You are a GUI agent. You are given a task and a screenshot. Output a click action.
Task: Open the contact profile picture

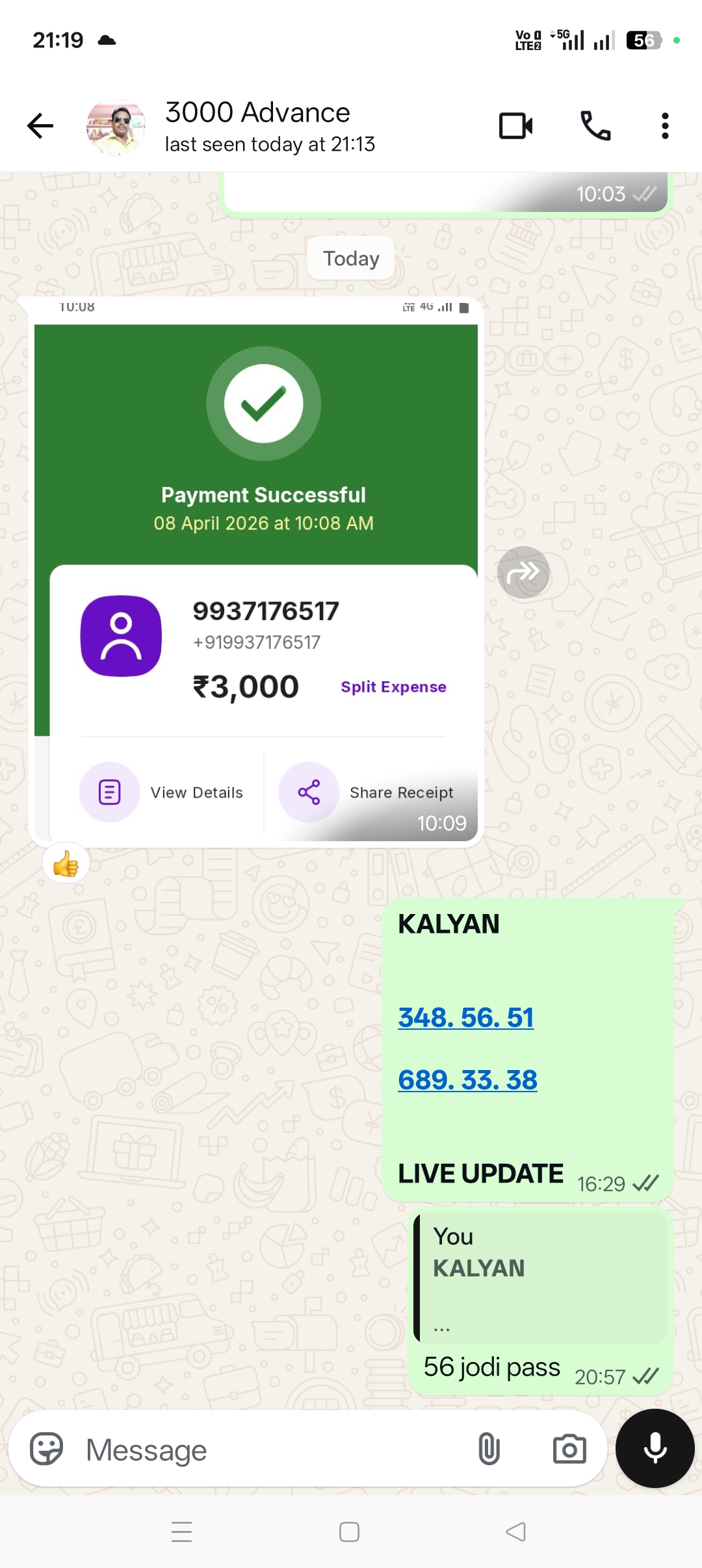pos(116,127)
